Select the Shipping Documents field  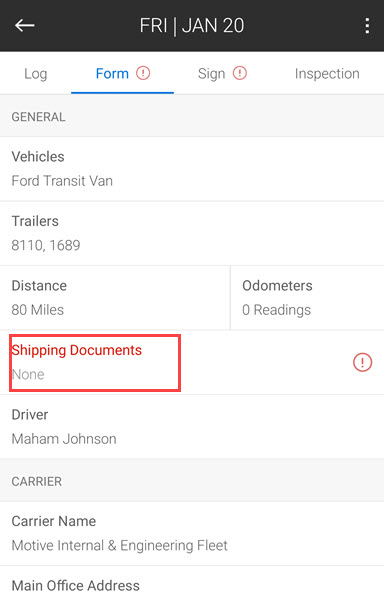click(x=192, y=362)
